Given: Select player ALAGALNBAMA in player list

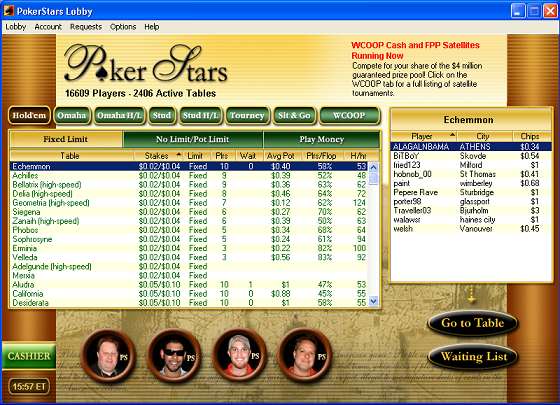Looking at the screenshot, I should coord(471,146).
